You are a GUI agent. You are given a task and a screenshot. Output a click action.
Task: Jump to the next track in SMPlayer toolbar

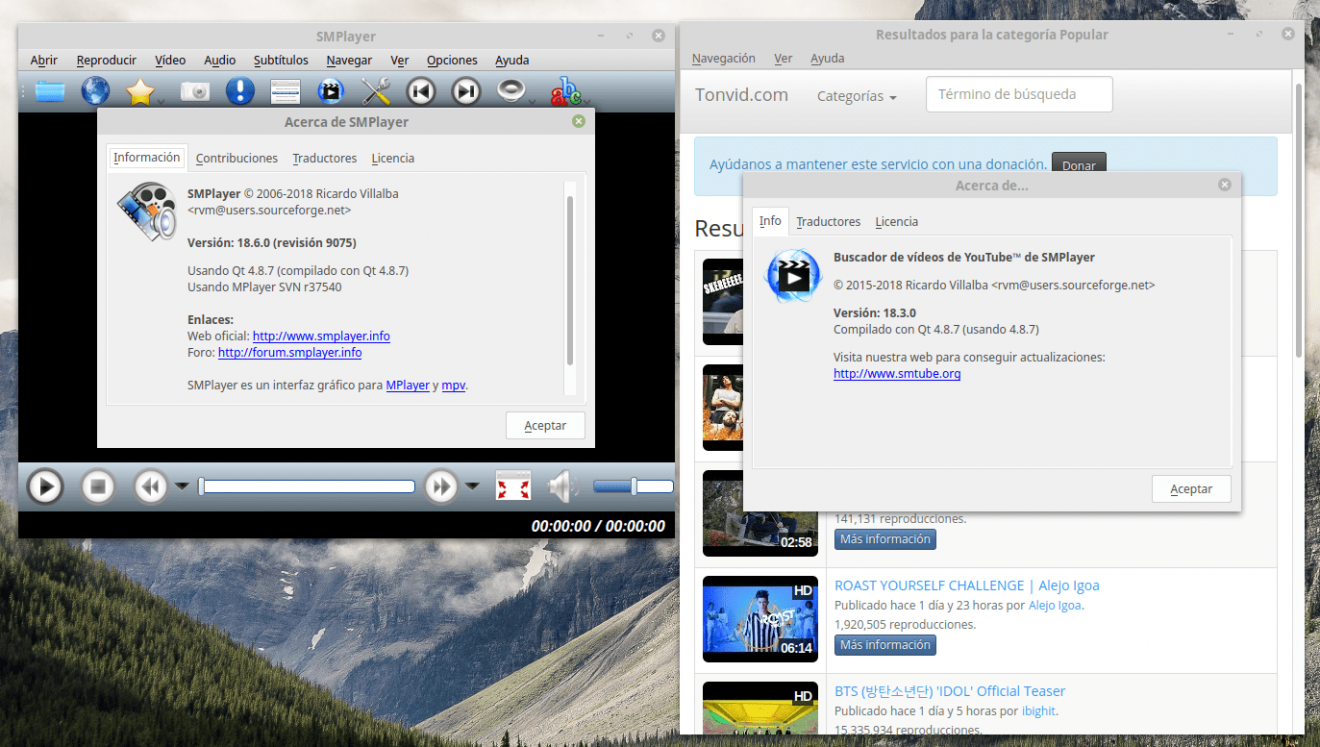click(466, 92)
